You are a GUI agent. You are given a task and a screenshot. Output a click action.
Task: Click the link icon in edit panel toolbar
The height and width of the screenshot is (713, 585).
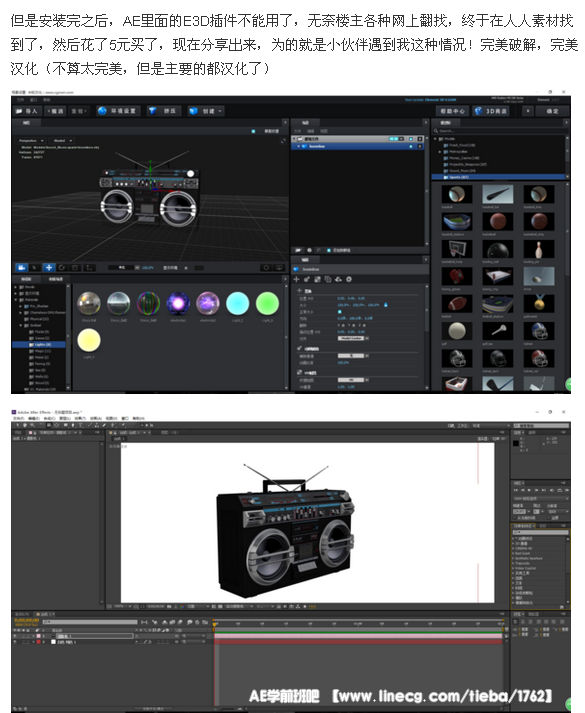coord(307,279)
